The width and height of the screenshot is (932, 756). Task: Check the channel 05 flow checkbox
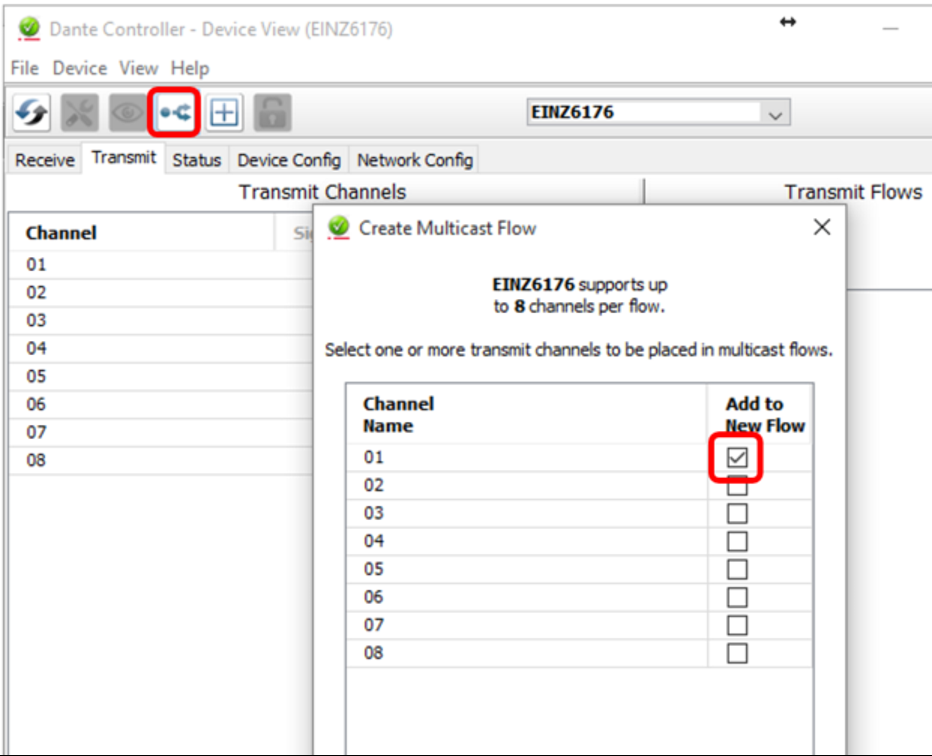pyautogui.click(x=737, y=569)
